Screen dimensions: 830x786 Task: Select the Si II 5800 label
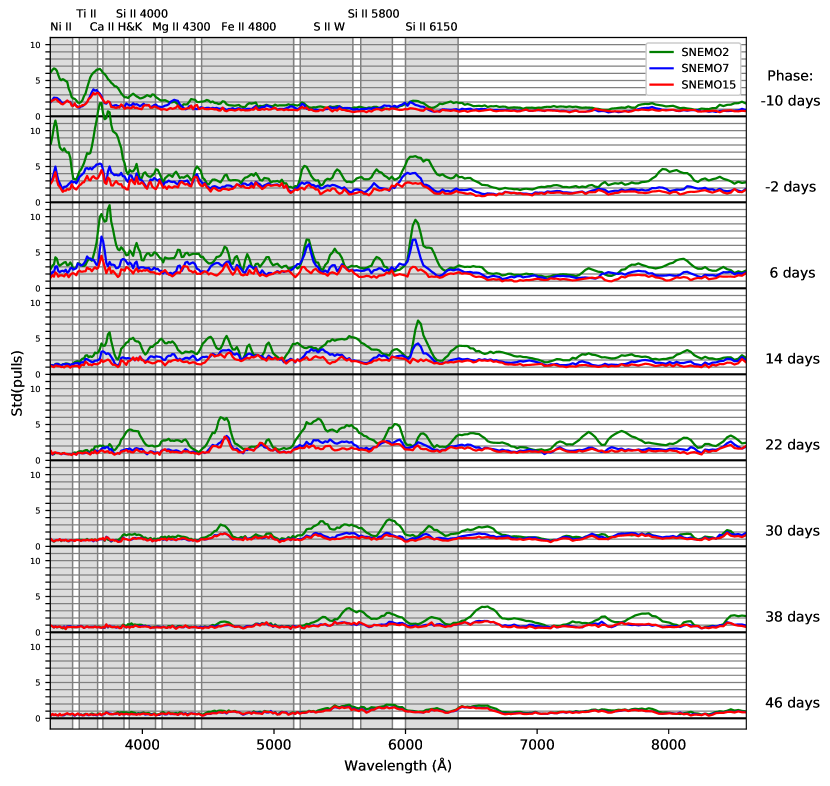coord(373,14)
